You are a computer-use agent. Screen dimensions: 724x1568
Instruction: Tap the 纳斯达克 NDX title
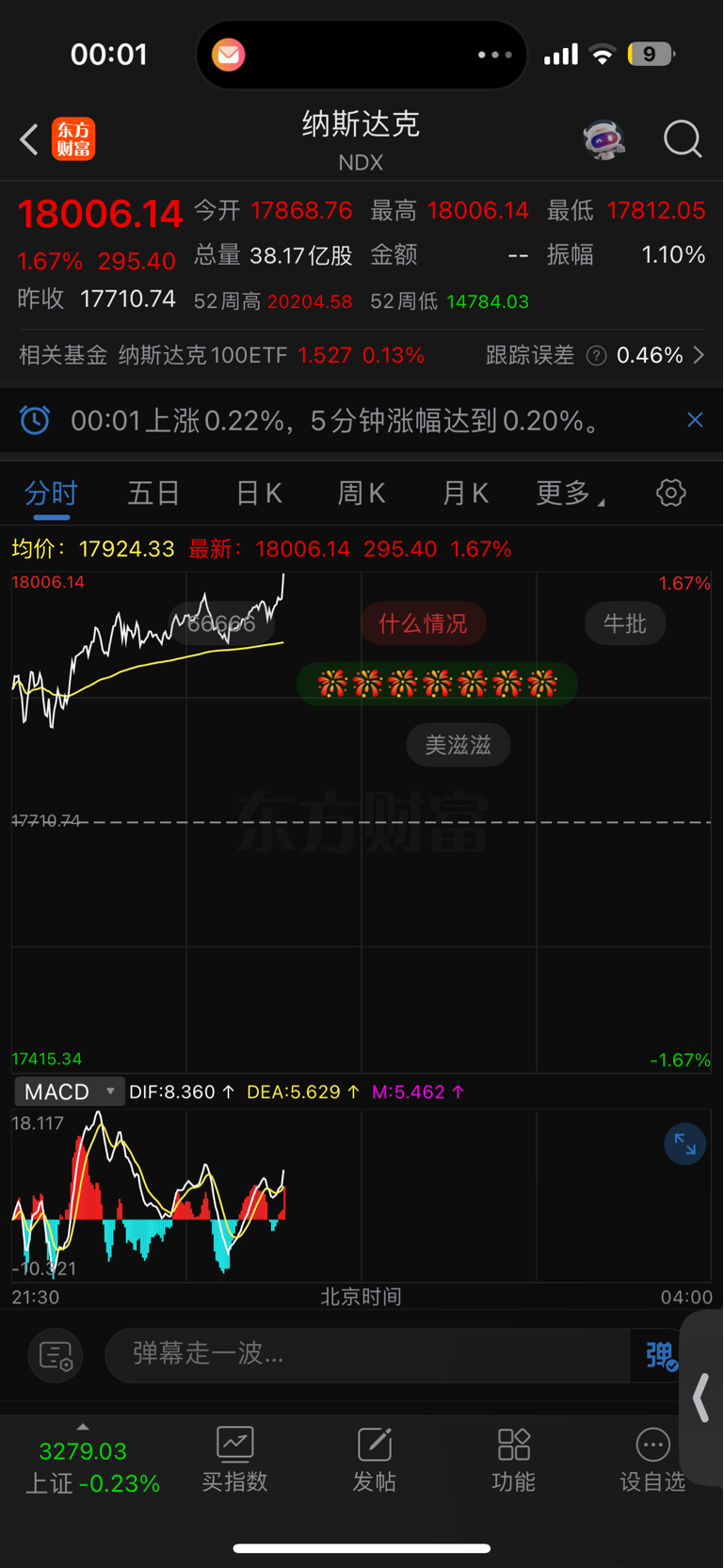click(361, 139)
